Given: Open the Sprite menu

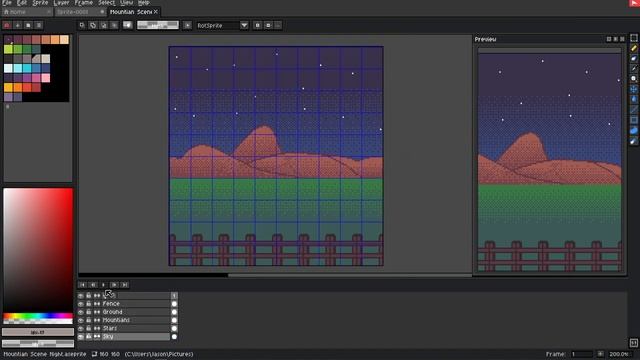Looking at the screenshot, I should point(40,2).
